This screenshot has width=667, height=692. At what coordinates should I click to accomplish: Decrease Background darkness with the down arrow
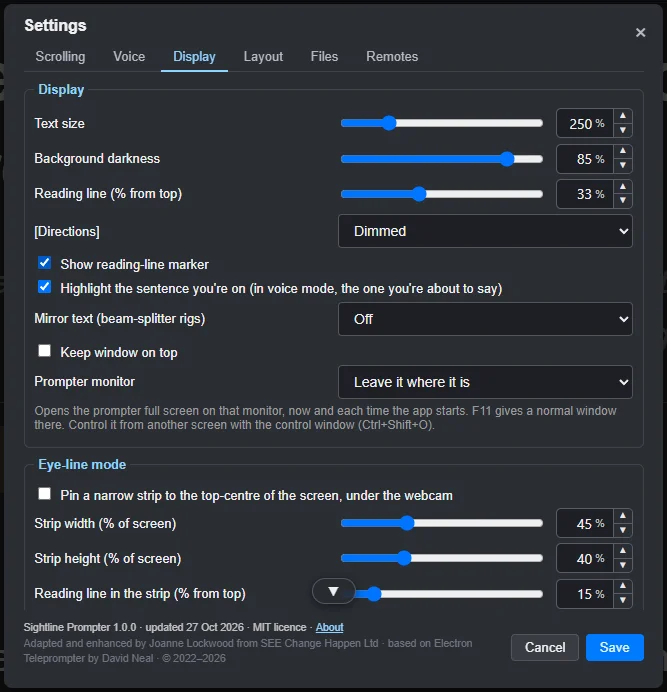pyautogui.click(x=622, y=165)
